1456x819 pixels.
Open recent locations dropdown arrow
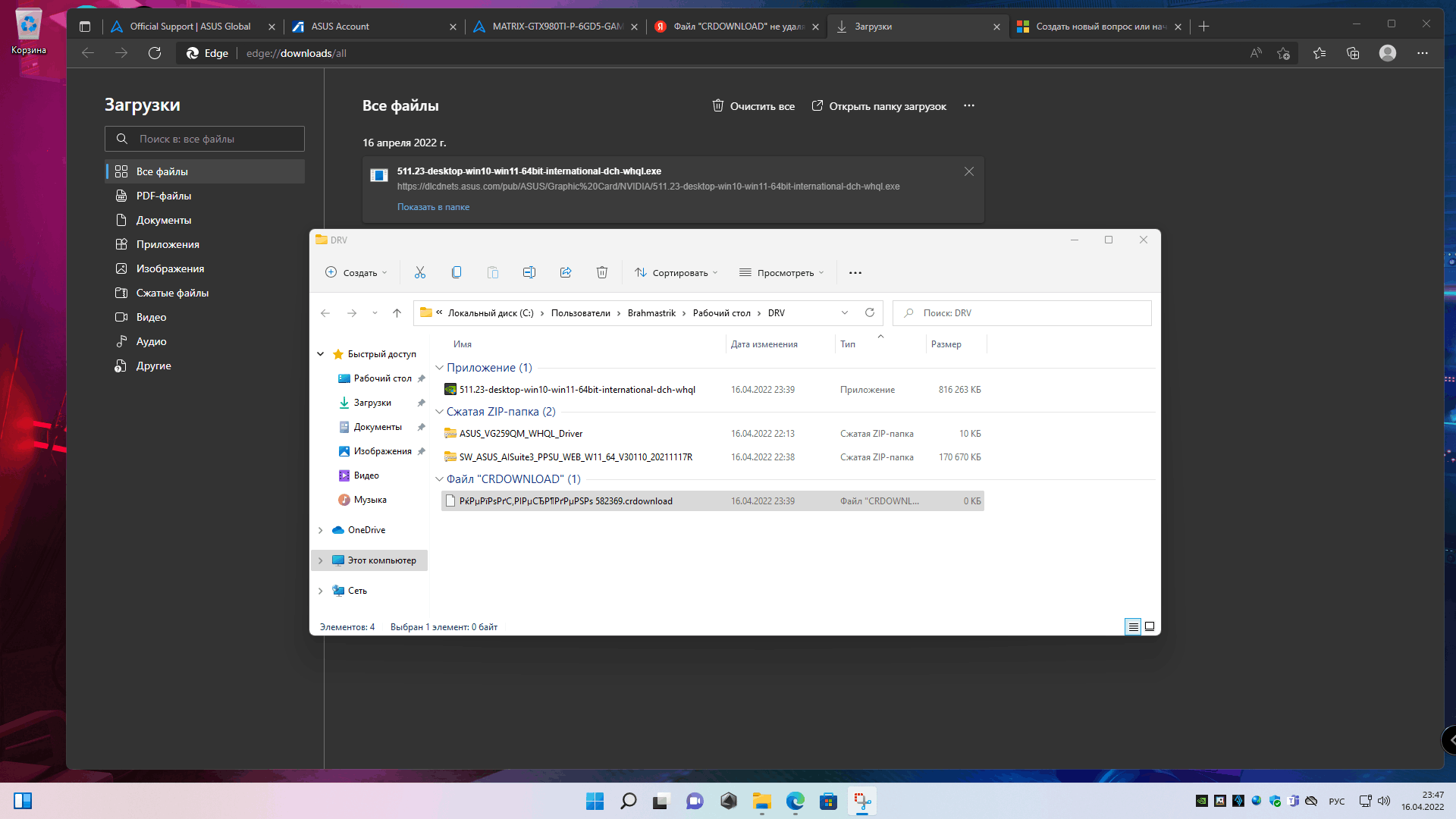[375, 313]
